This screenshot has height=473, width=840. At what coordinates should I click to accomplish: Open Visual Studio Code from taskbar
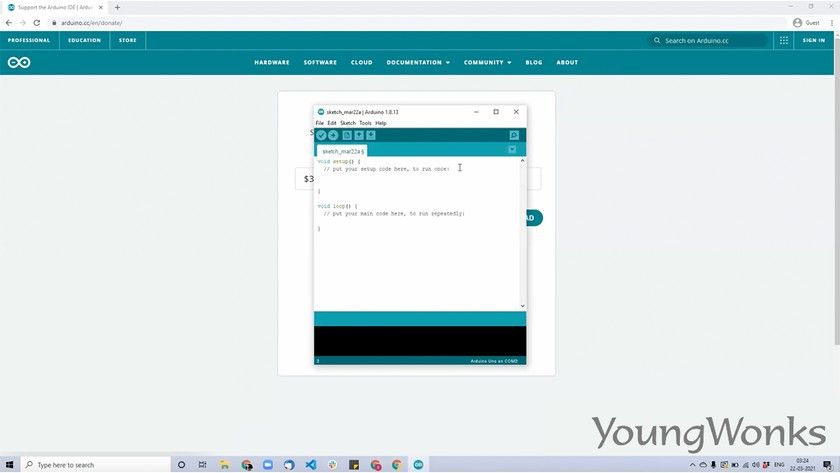pos(311,464)
